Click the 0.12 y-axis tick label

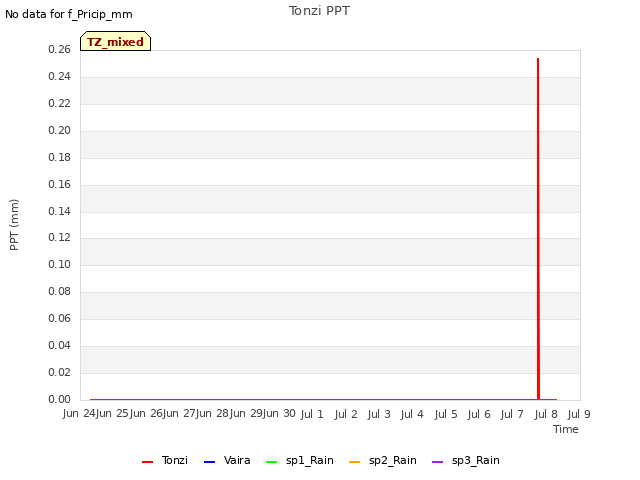pos(60,237)
